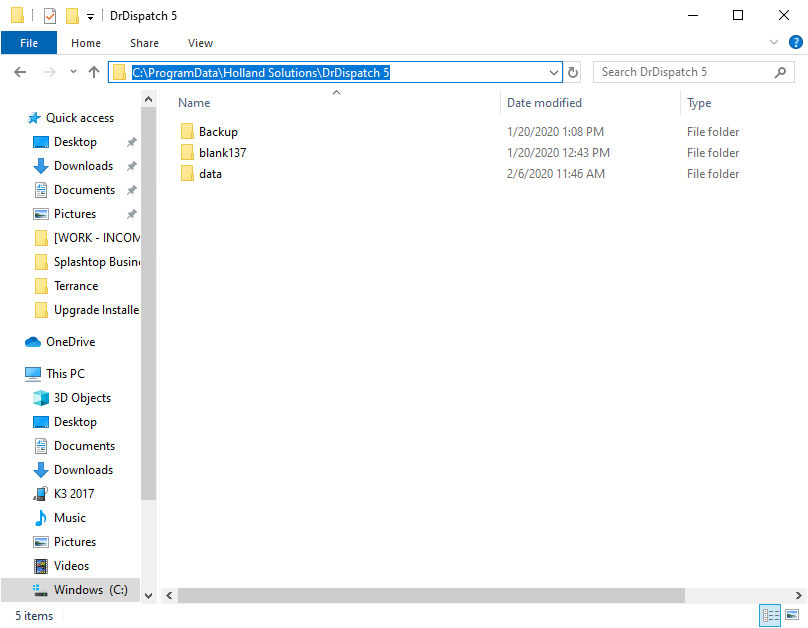
Task: Click the search magnifier icon
Action: (x=780, y=72)
